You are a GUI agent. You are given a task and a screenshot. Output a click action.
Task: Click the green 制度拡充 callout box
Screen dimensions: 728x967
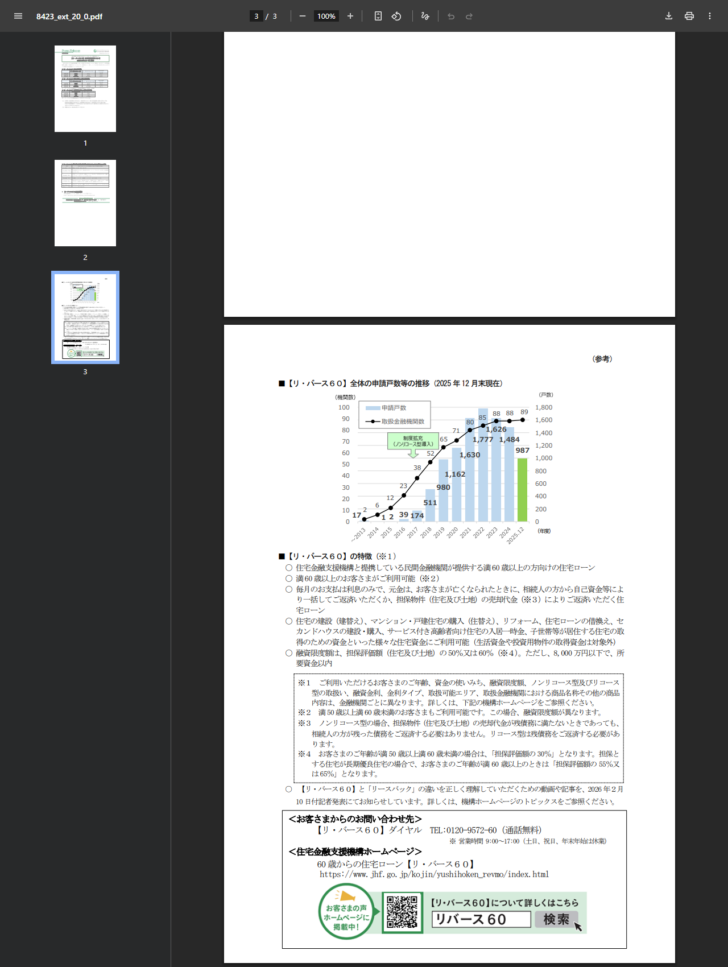click(413, 440)
